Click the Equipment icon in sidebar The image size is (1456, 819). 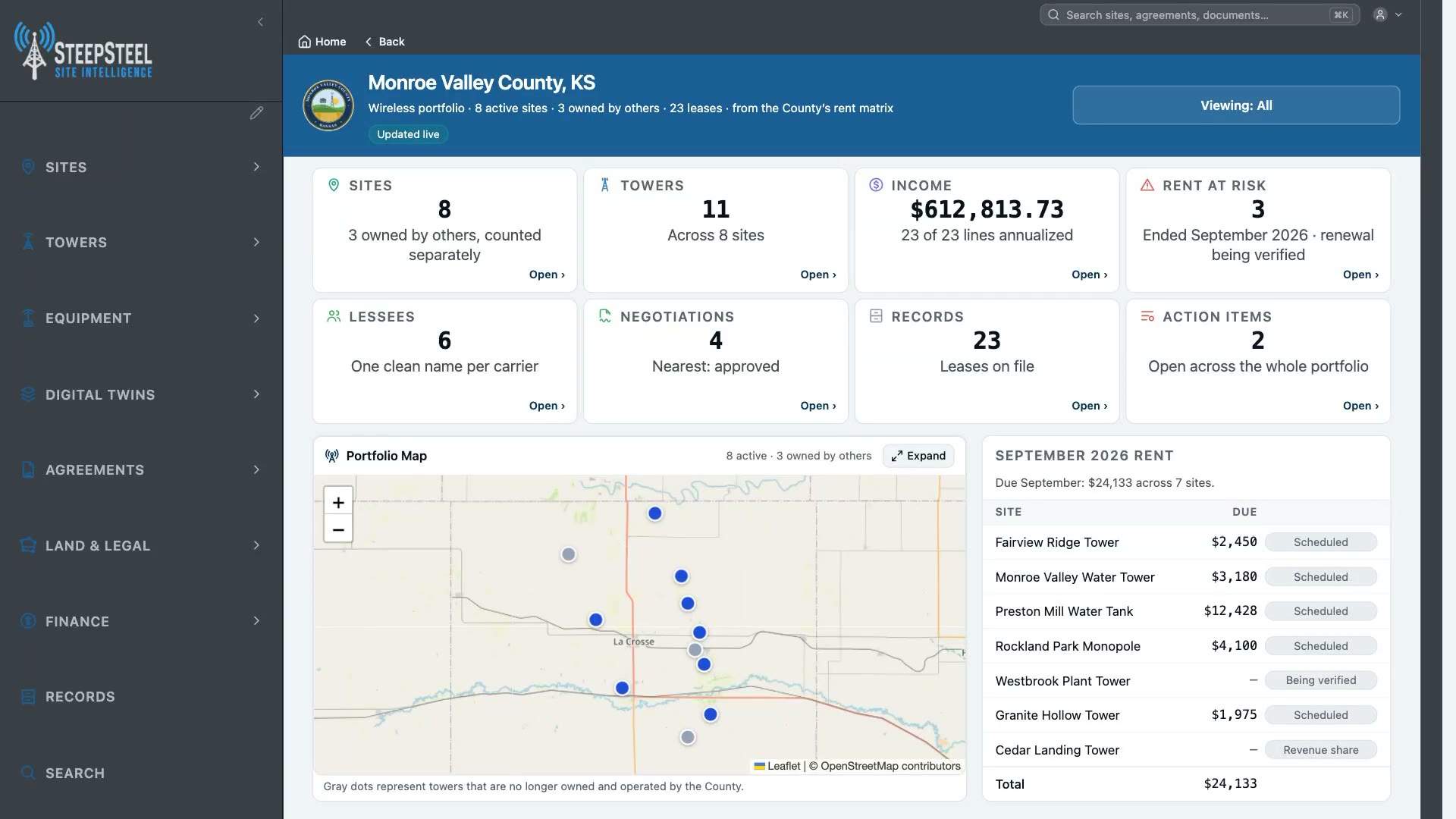tap(28, 318)
